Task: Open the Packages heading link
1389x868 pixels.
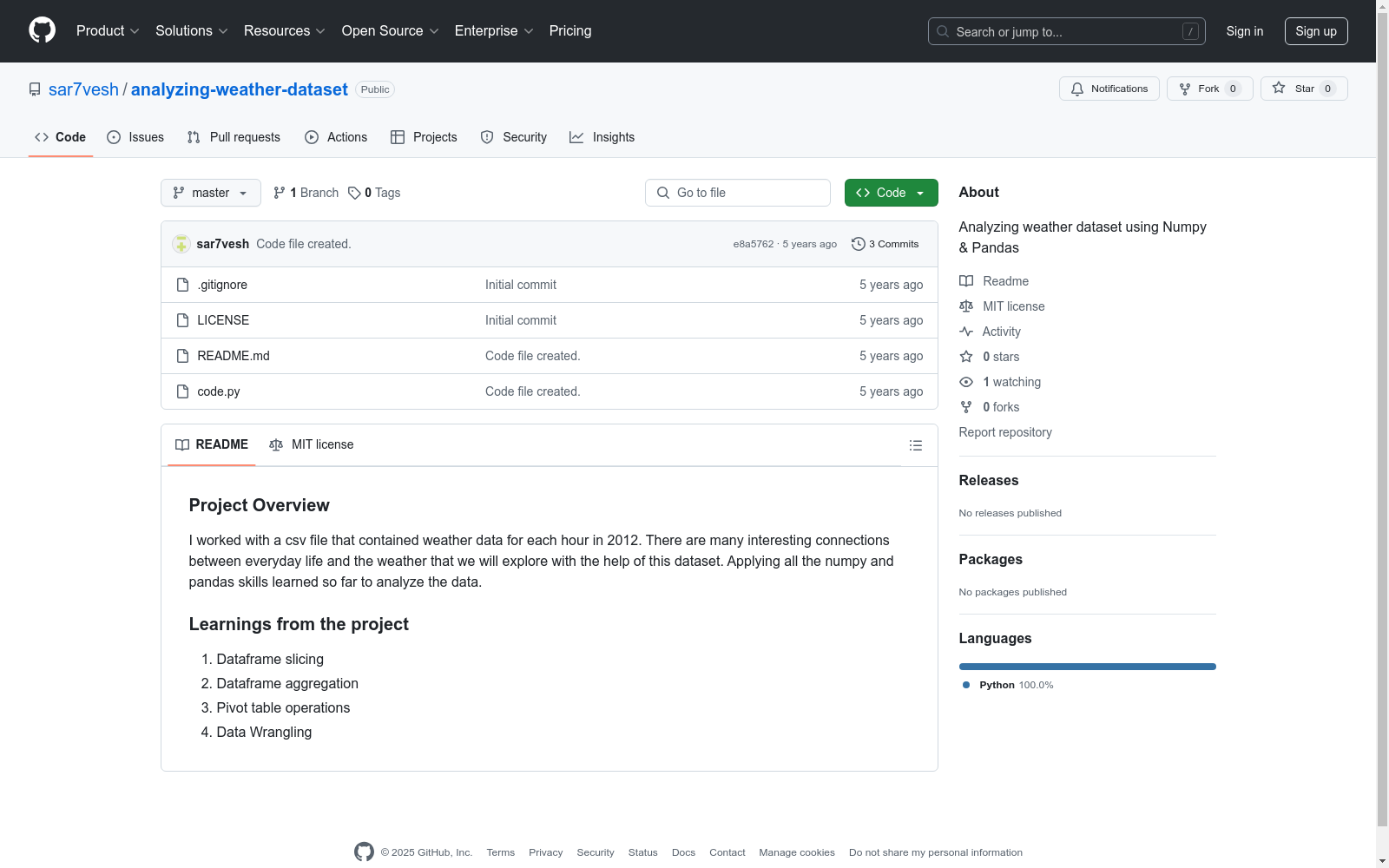Action: pos(991,559)
